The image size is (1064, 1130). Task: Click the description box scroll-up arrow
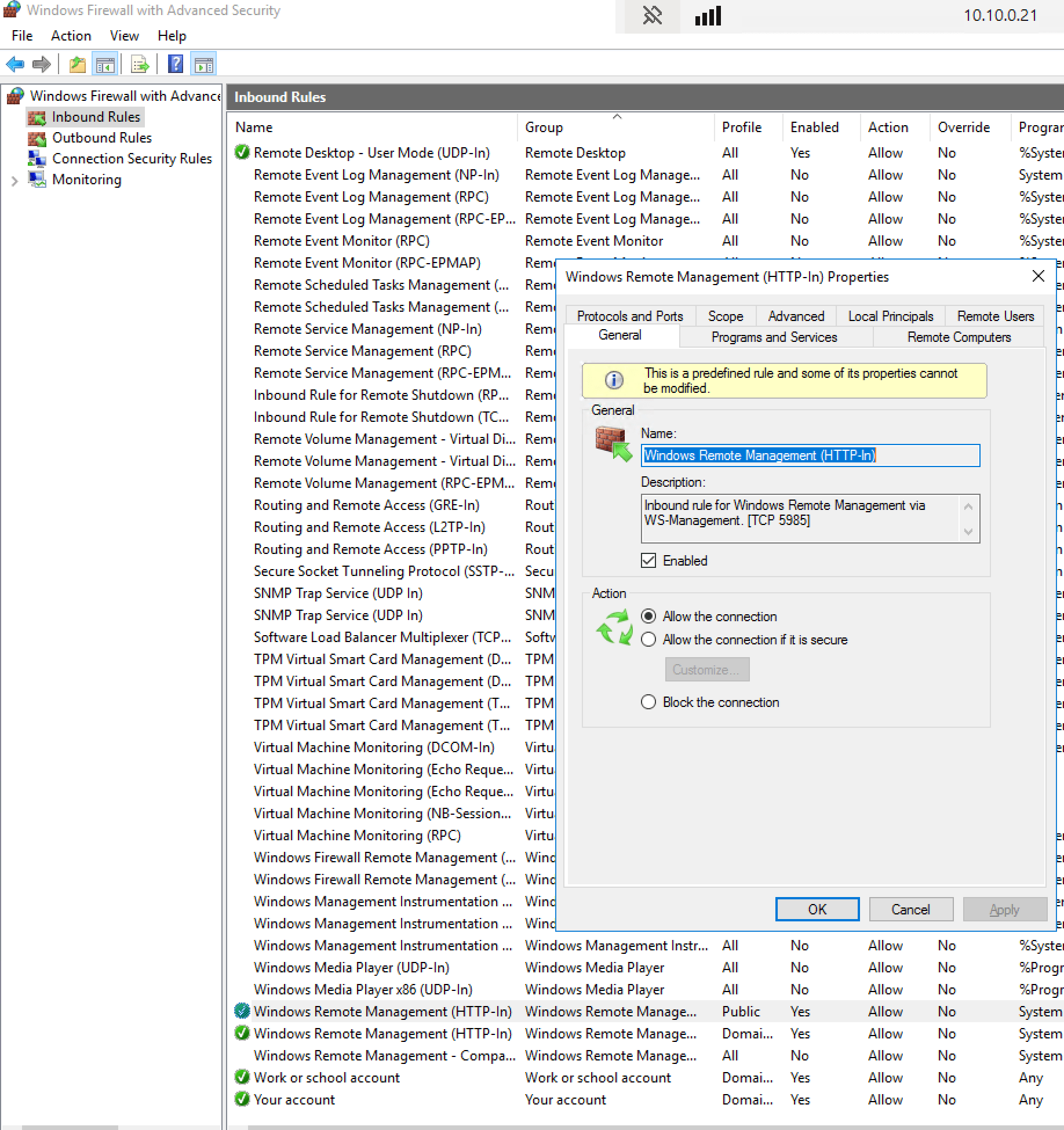(968, 506)
